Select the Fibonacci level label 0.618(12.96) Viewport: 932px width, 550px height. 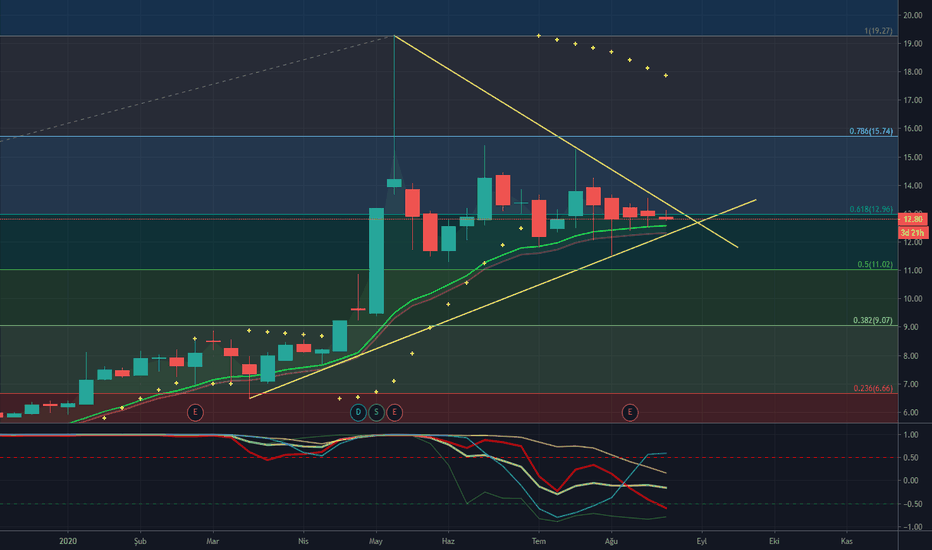point(871,209)
